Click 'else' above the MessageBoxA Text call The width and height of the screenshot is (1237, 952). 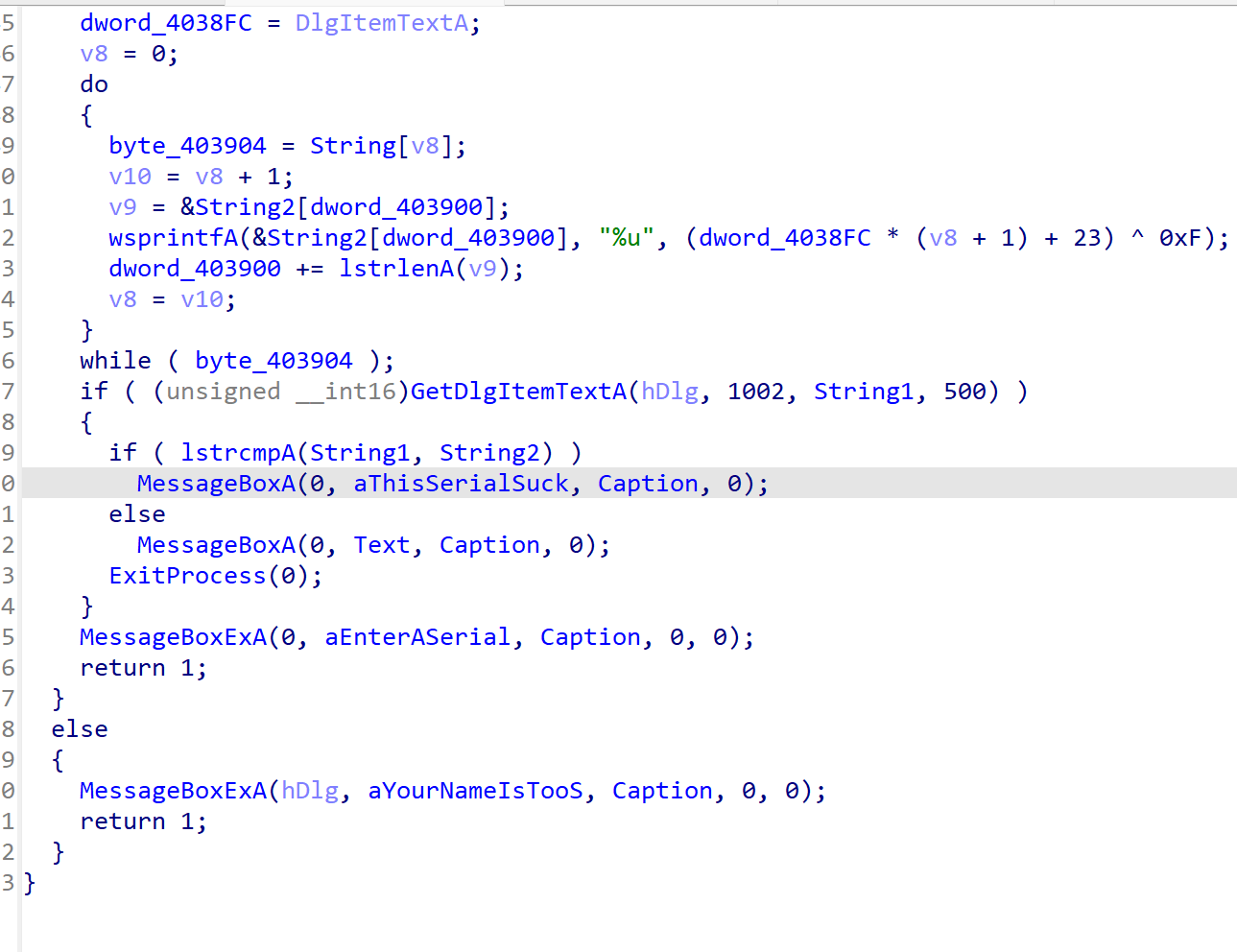pyautogui.click(x=137, y=514)
